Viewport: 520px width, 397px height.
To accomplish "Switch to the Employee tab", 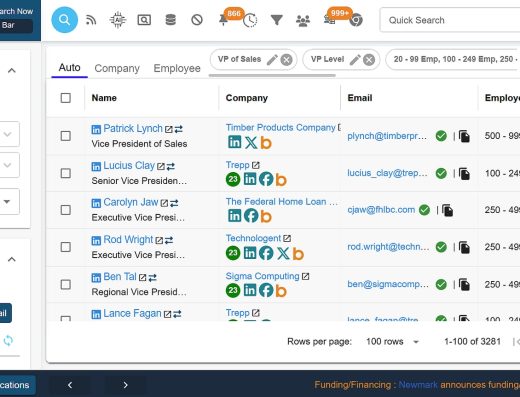I will (x=177, y=68).
